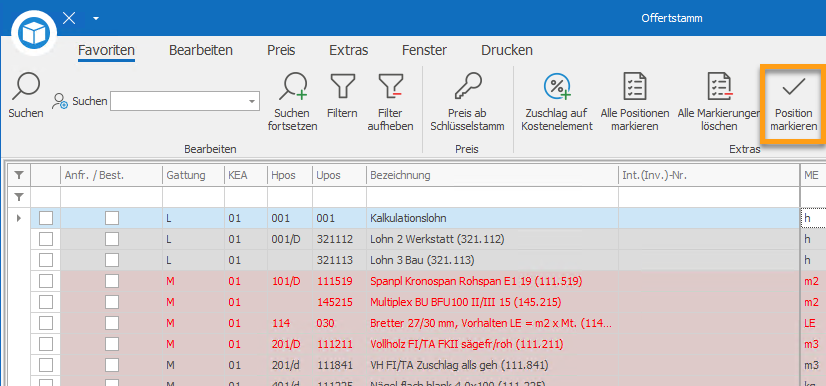Tick Anfr./Best. checkbox in Multiplex BU row
826x386 pixels.
click(x=111, y=302)
